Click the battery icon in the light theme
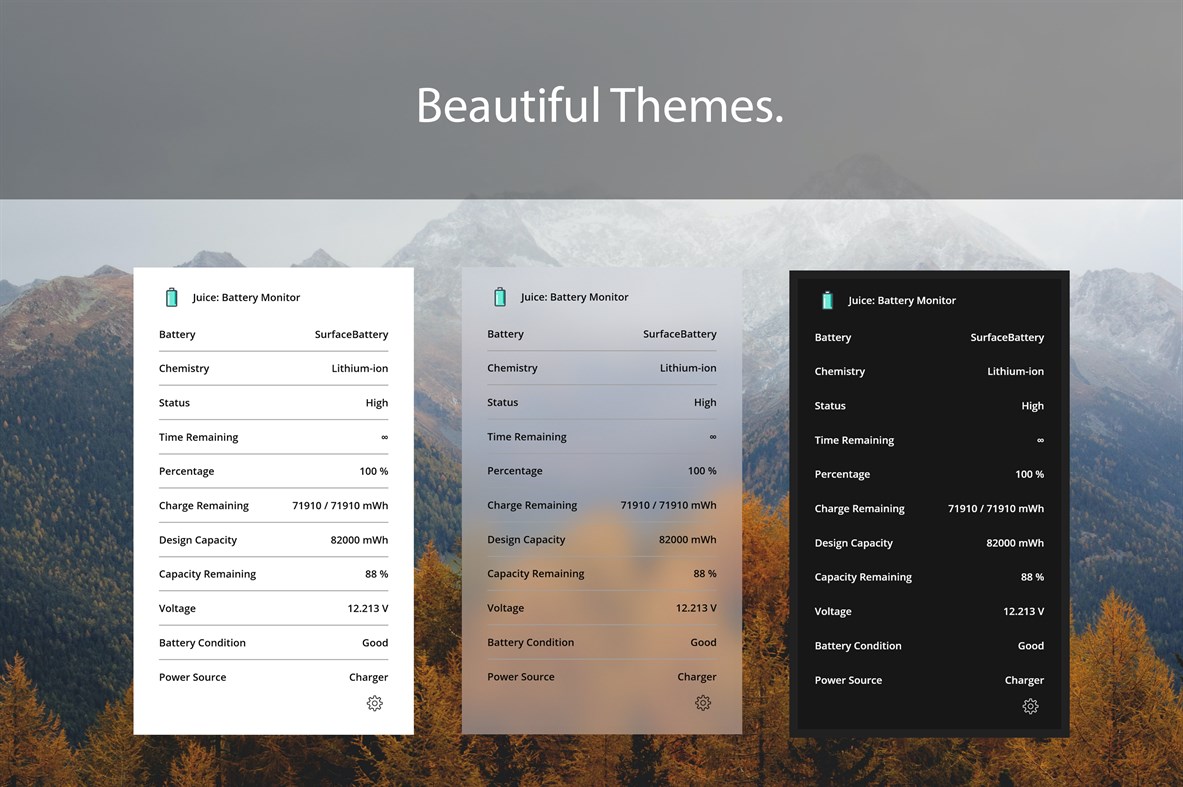The image size is (1183, 787). pyautogui.click(x=171, y=296)
